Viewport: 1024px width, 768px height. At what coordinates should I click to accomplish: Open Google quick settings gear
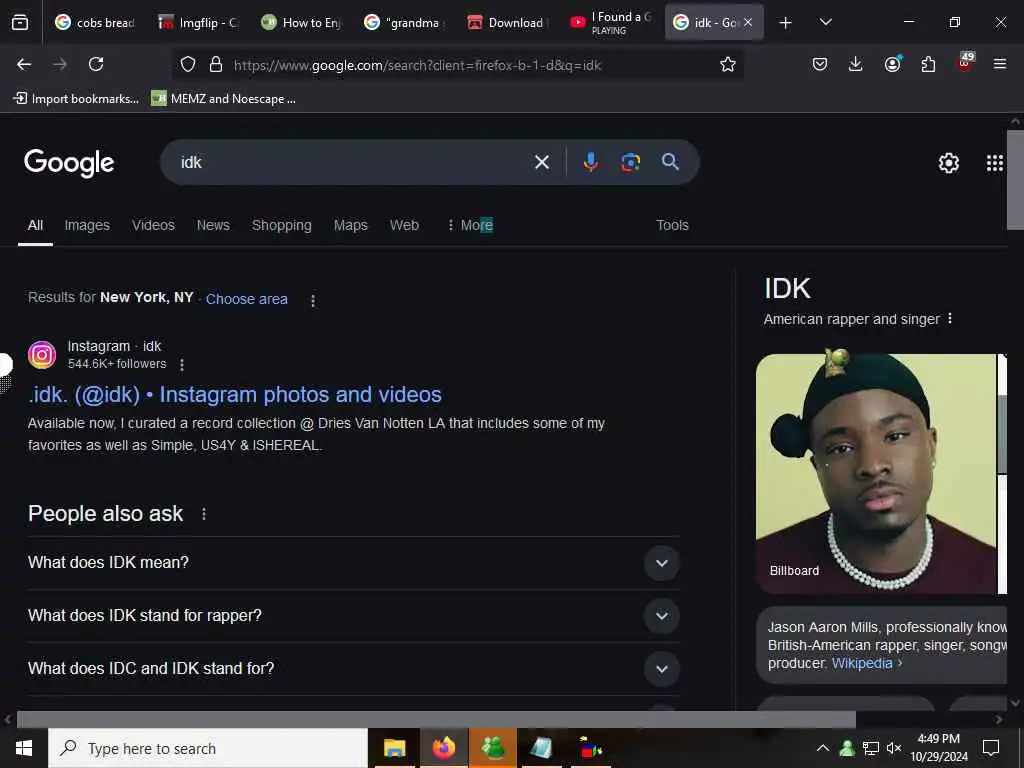pyautogui.click(x=948, y=163)
